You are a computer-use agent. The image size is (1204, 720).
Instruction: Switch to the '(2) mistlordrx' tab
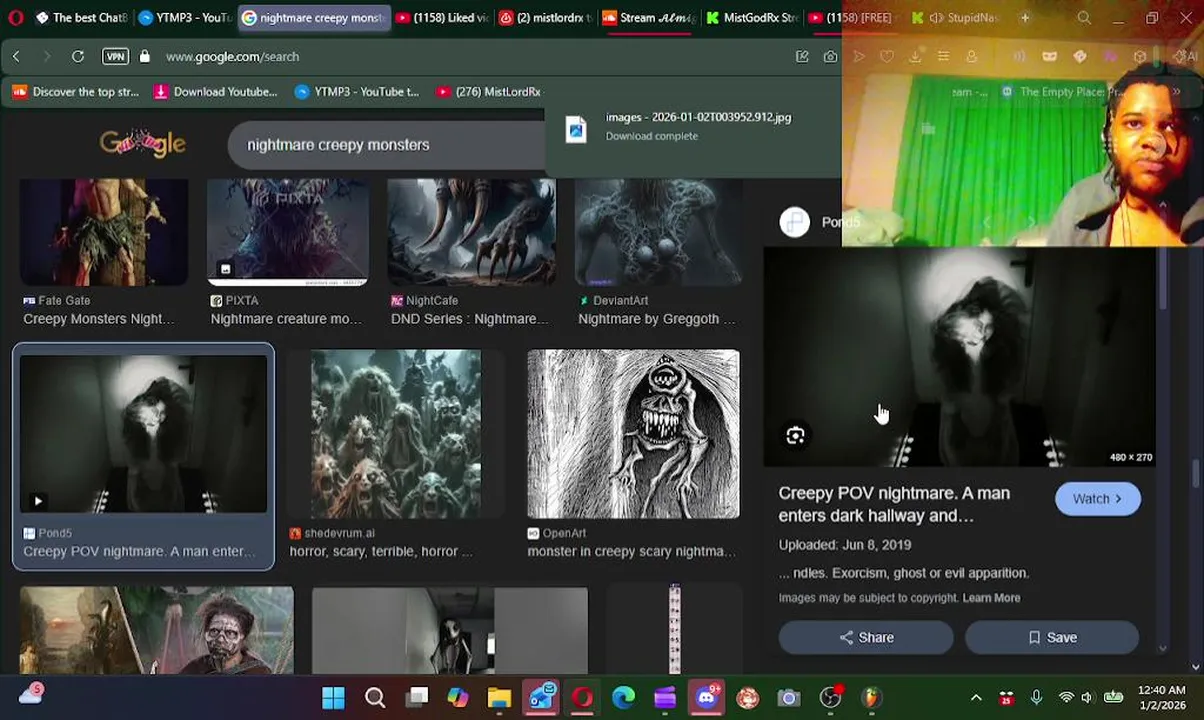coord(545,18)
